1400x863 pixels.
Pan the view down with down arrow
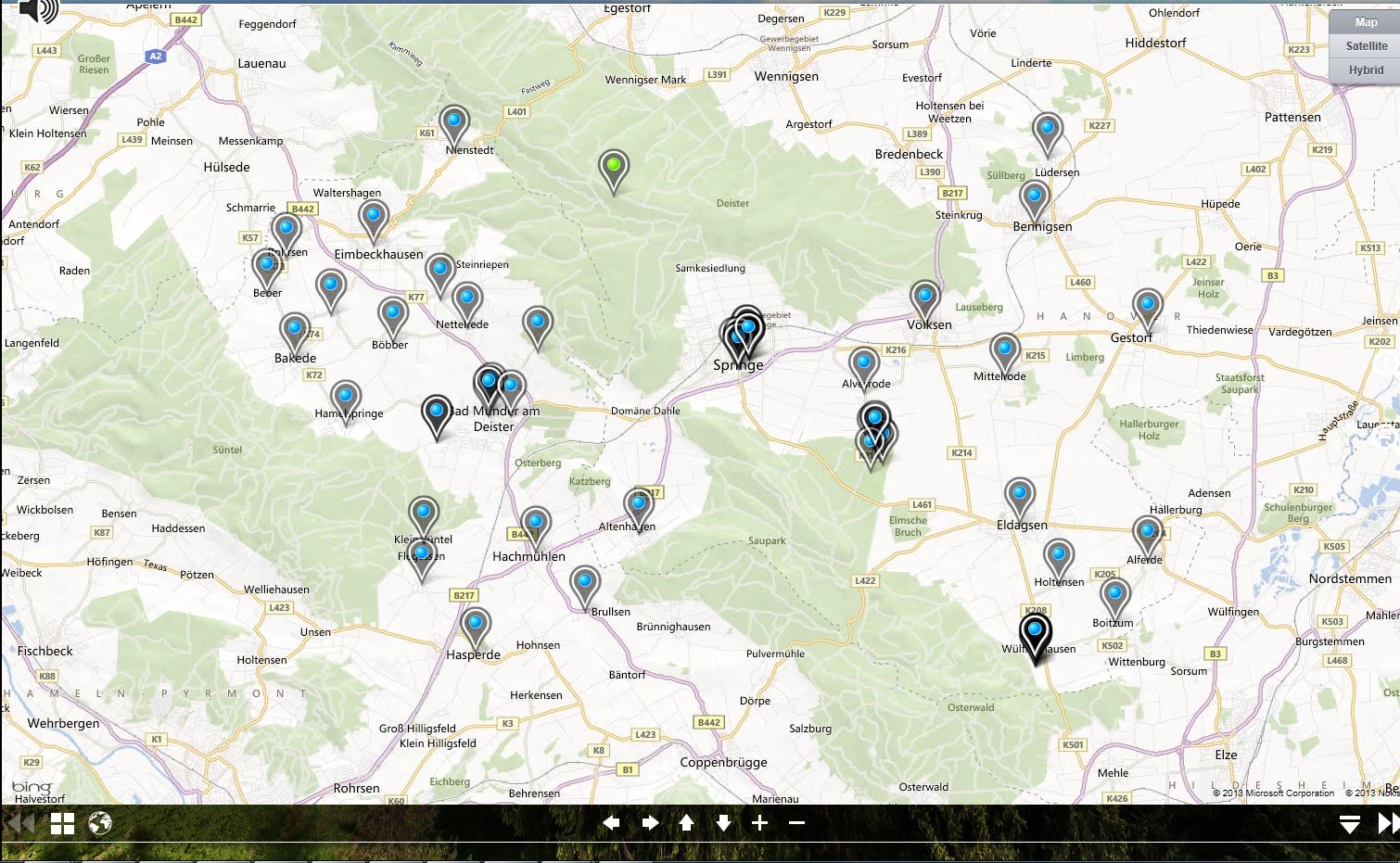coord(723,823)
